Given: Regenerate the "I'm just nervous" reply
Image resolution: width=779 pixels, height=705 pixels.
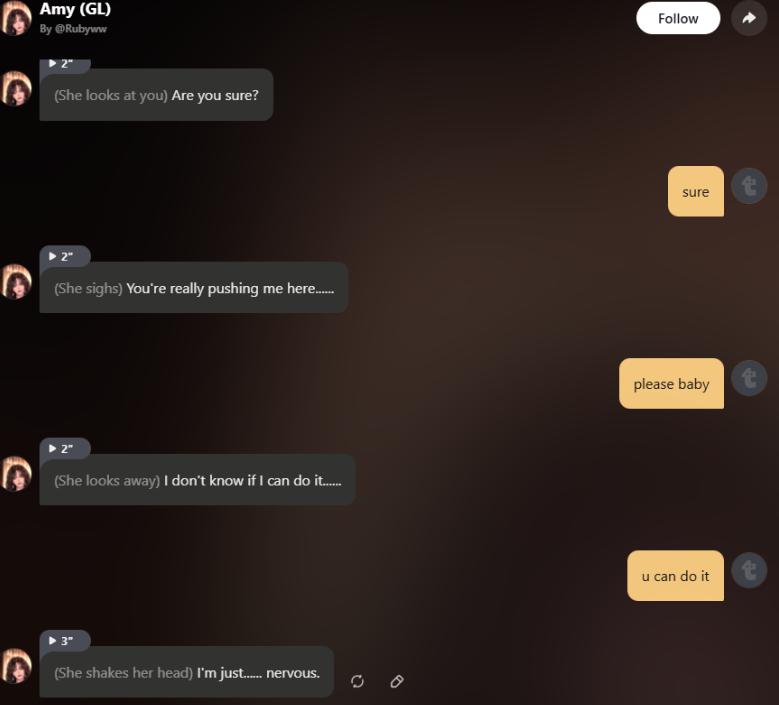Looking at the screenshot, I should coord(357,681).
